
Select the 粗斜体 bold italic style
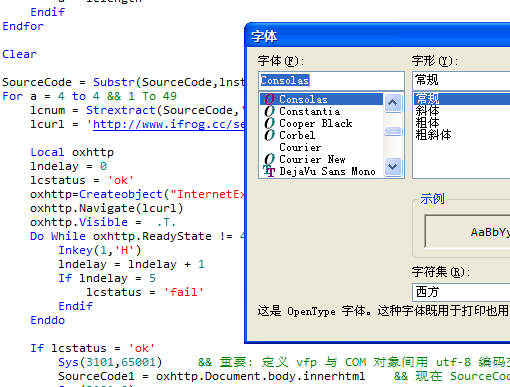pos(433,135)
